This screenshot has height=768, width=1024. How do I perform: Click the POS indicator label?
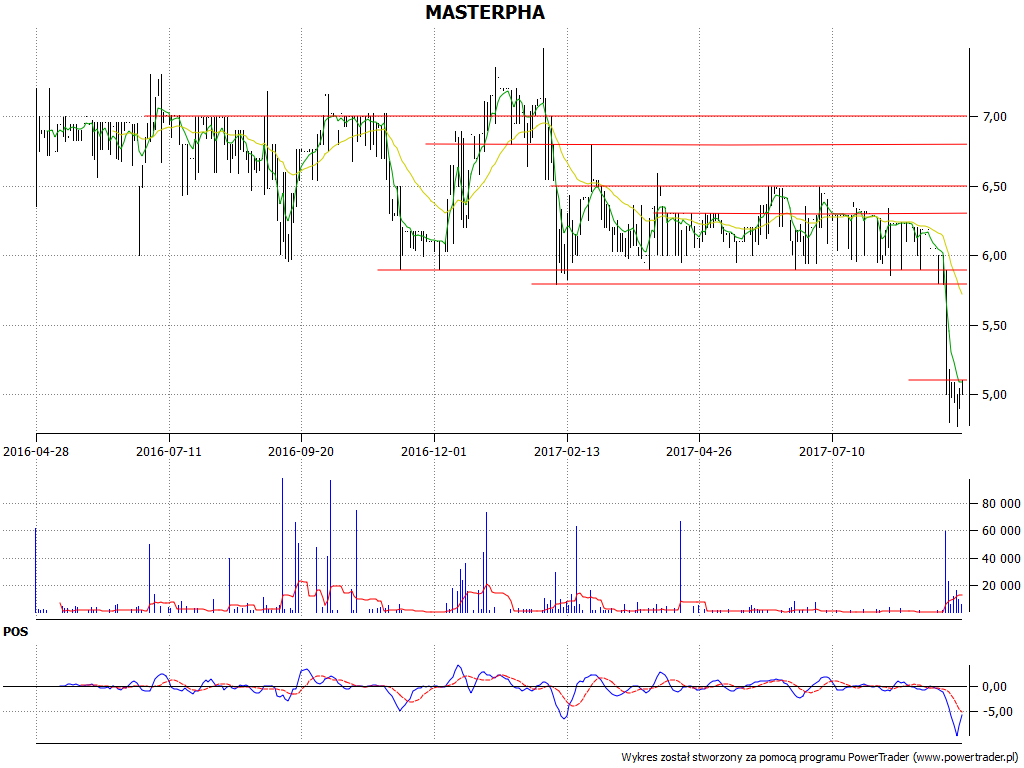[16, 632]
